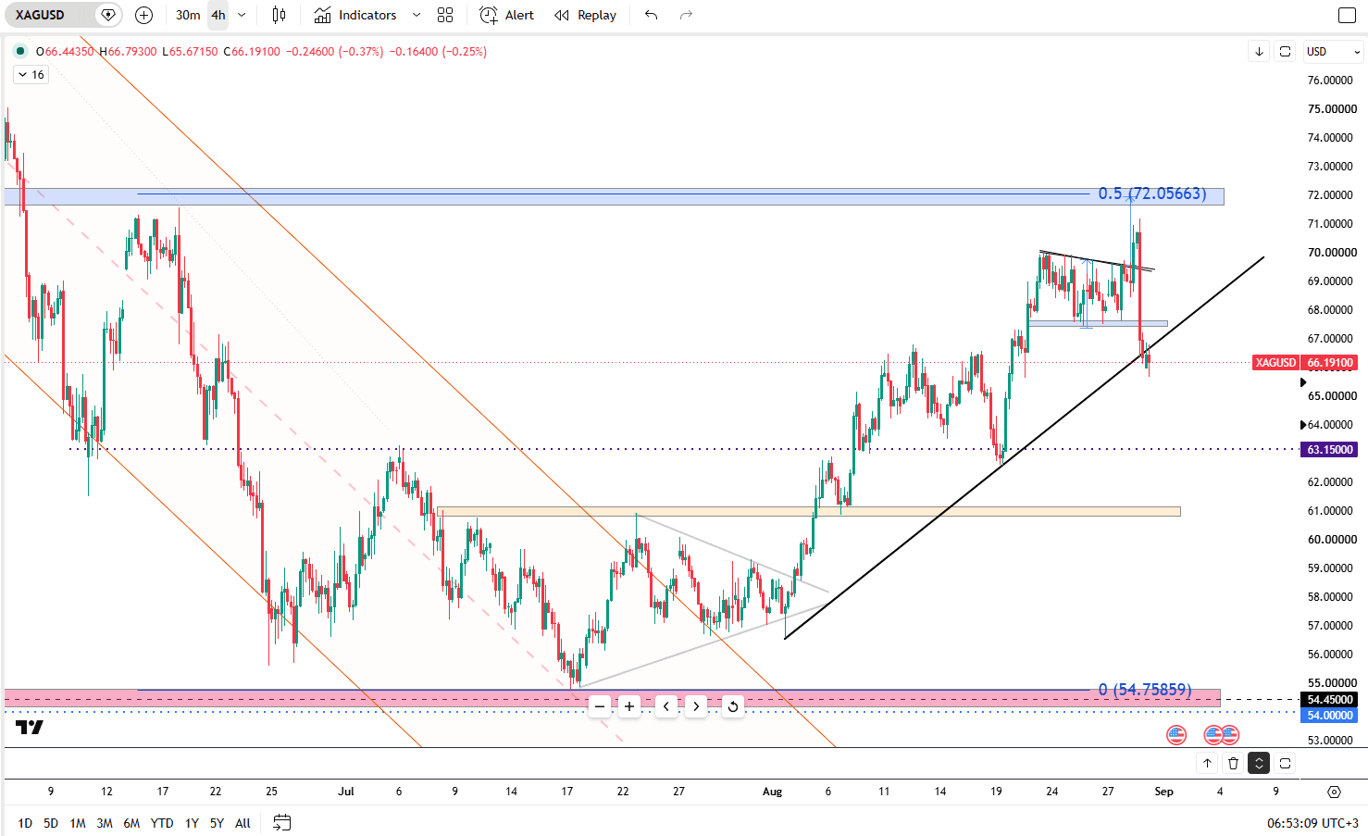
Task: Click the up-arrow button beside the trash
Action: (1207, 763)
